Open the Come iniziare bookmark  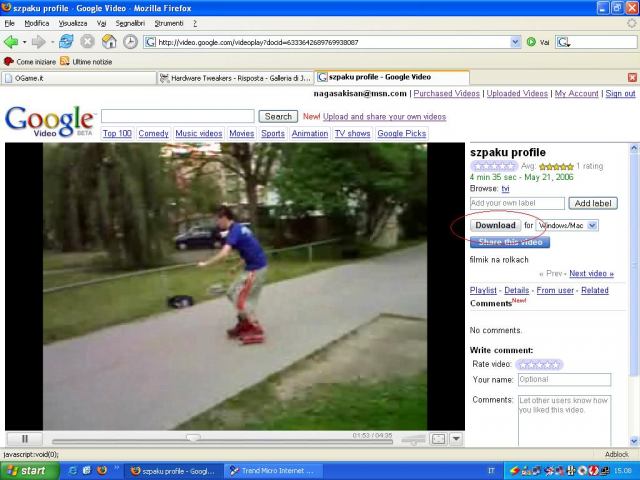(x=30, y=62)
